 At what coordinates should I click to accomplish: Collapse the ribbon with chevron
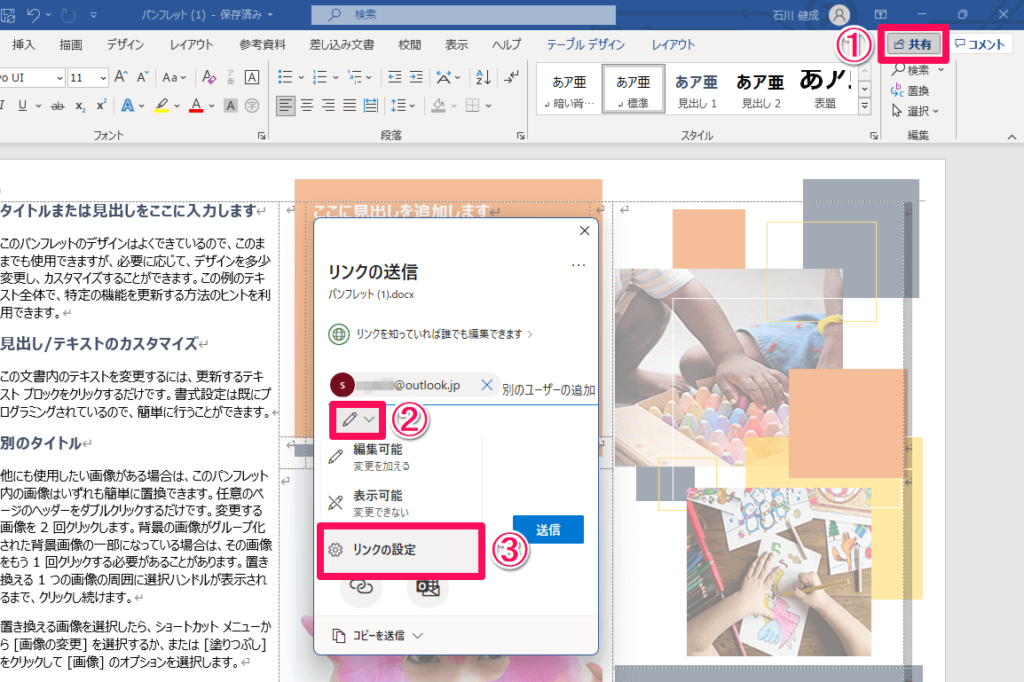[x=1012, y=137]
